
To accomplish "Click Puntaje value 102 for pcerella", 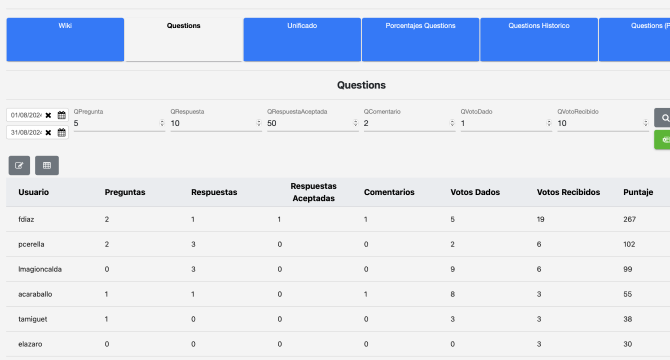I will click(x=629, y=244).
